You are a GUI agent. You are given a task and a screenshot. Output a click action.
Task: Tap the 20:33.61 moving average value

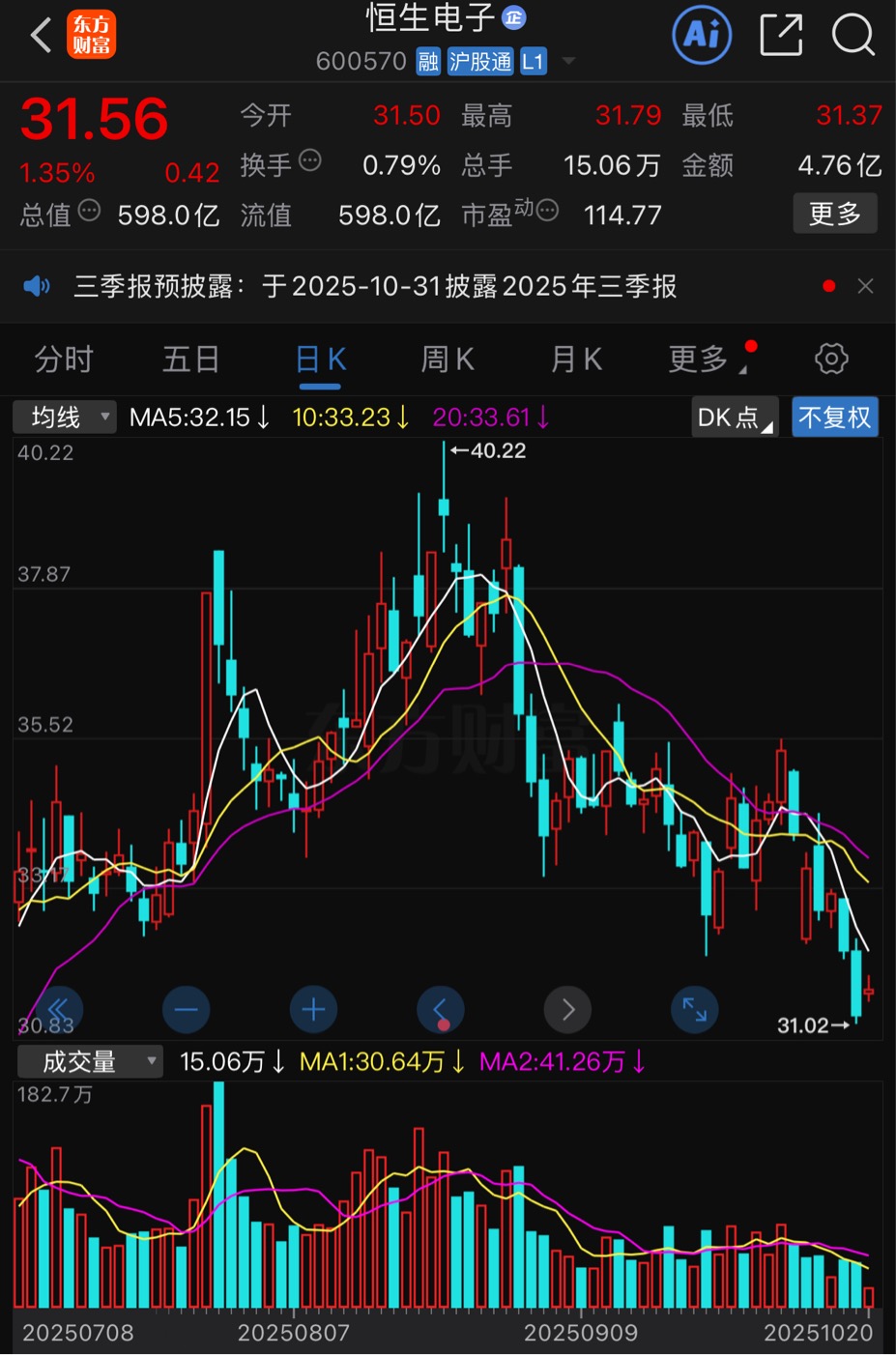[x=491, y=418]
